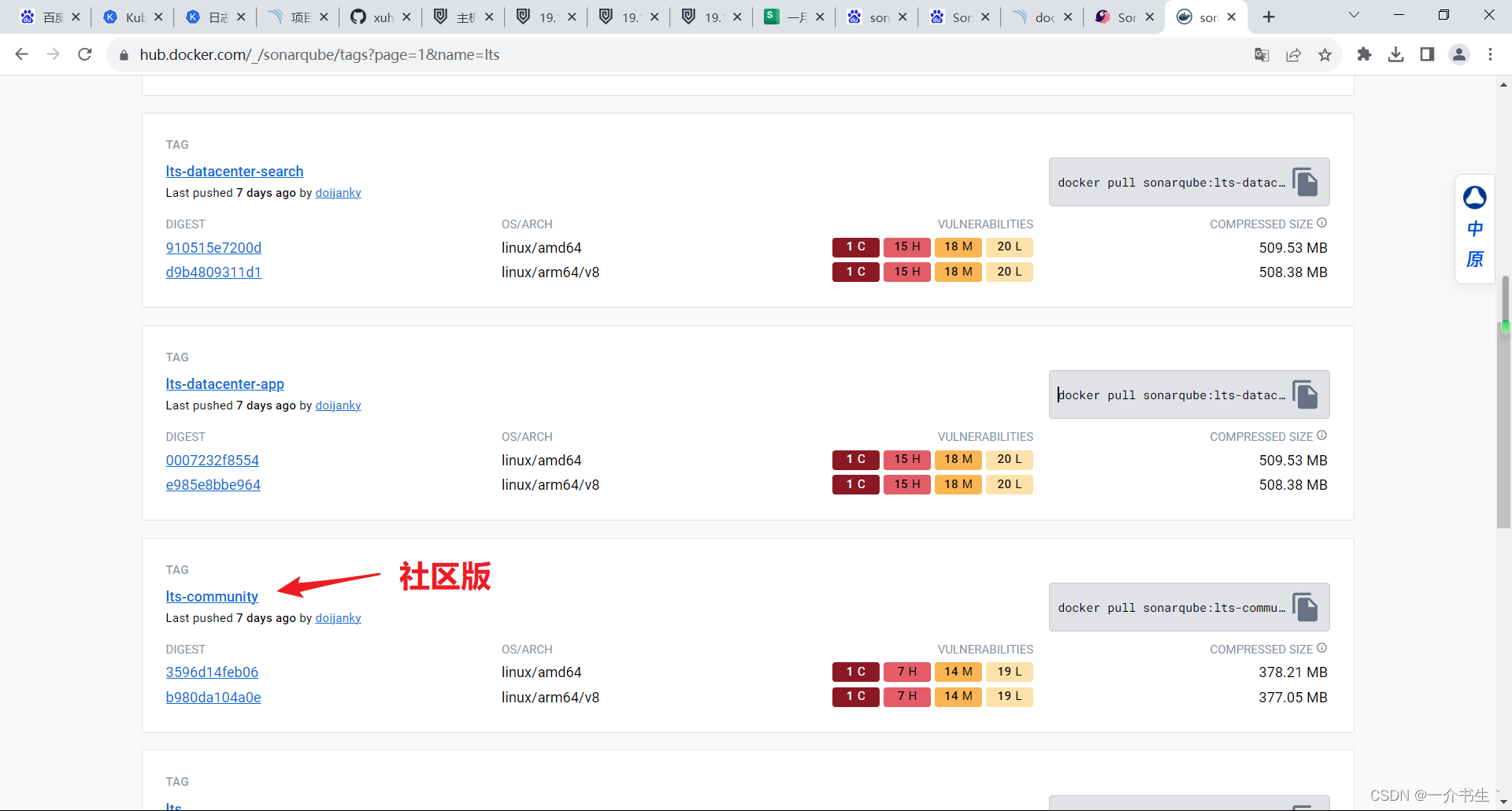The image size is (1512, 811).
Task: Click the 1 C critical badge for 910515e7200d
Action: pos(856,246)
